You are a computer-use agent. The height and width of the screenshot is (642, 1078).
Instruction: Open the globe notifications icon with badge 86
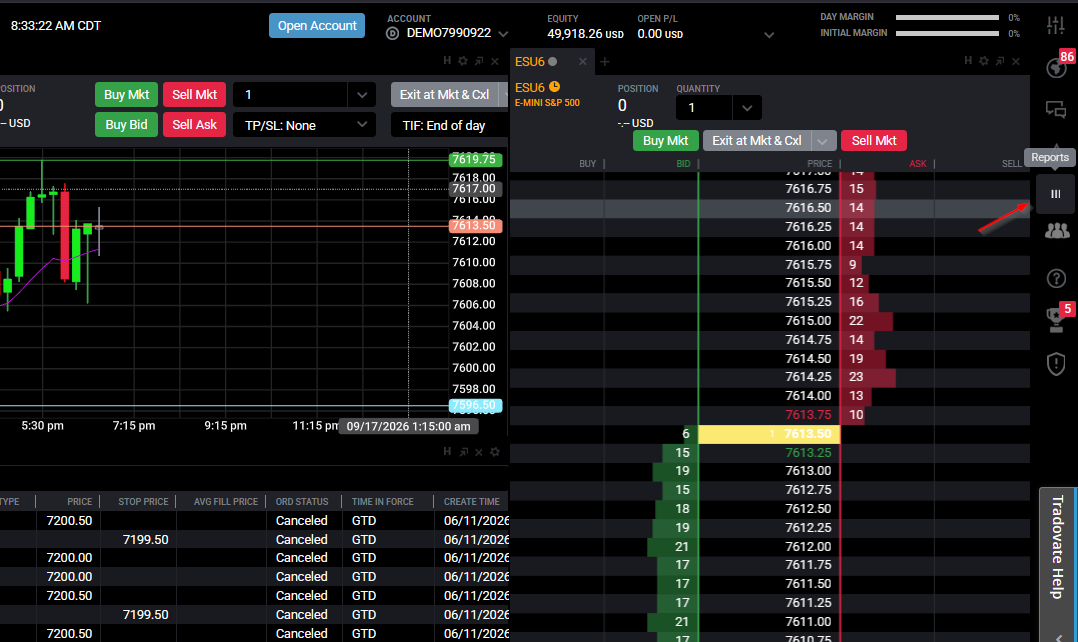tap(1056, 68)
